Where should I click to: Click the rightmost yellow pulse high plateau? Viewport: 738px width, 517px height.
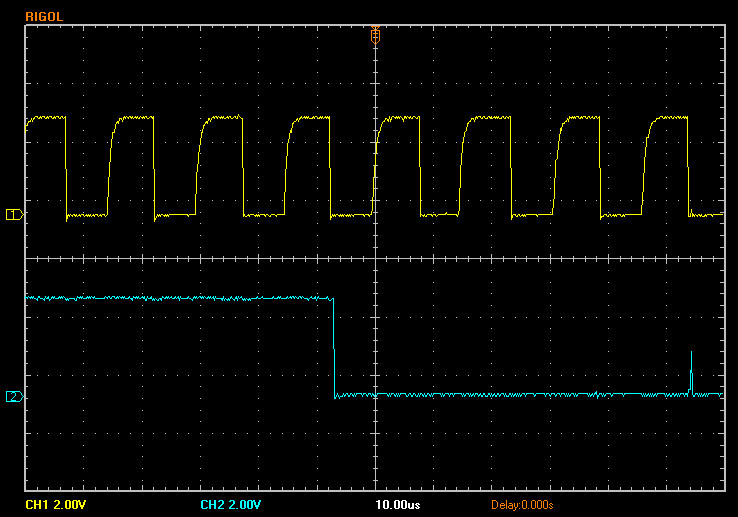tap(670, 118)
